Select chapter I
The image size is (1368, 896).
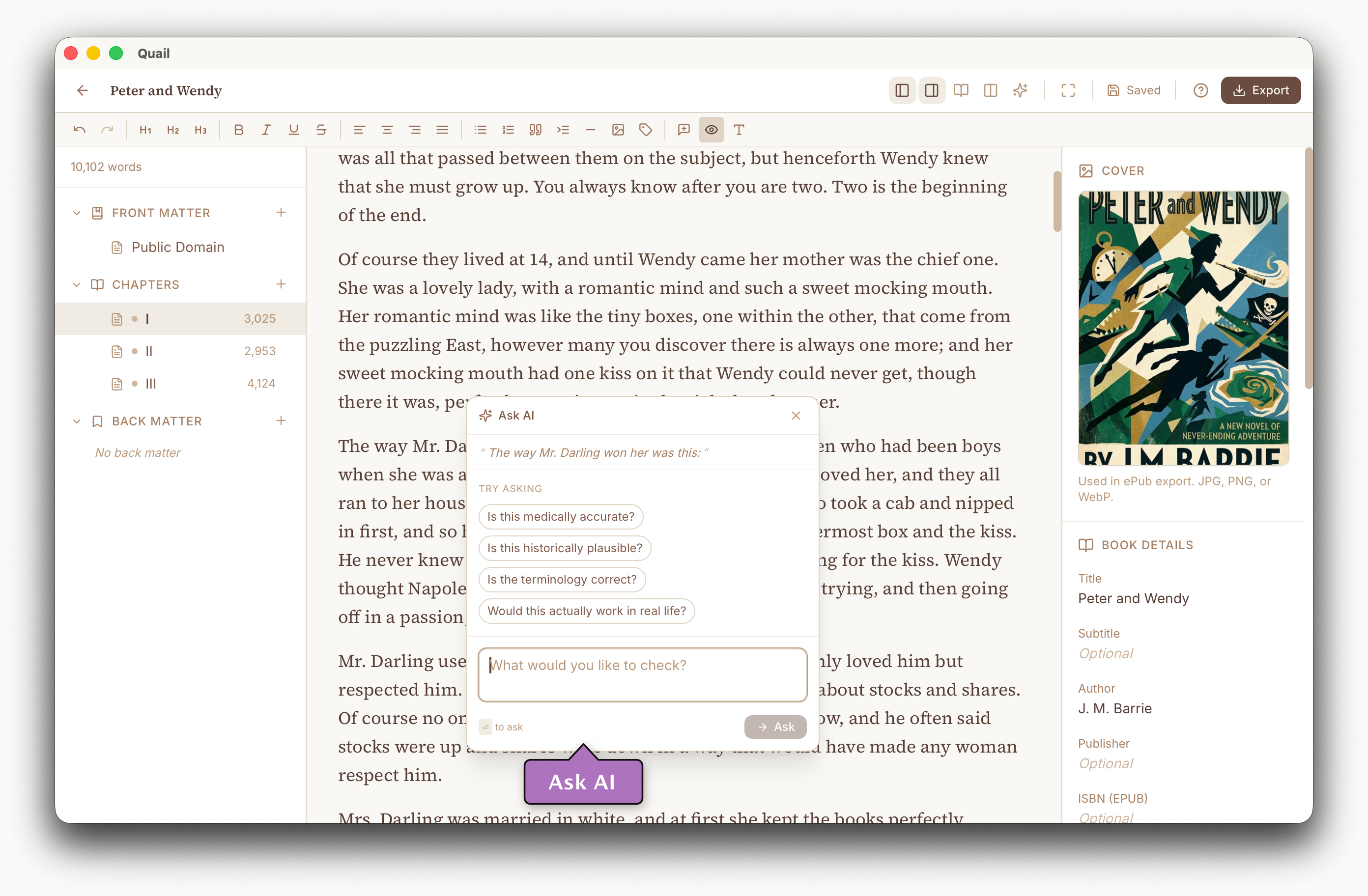click(x=180, y=319)
